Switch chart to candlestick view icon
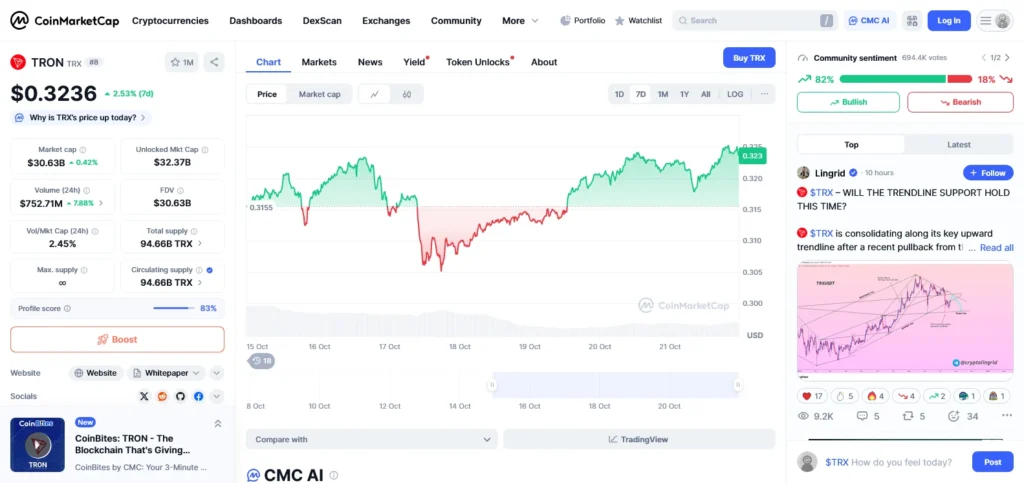1024x483 pixels. point(407,94)
